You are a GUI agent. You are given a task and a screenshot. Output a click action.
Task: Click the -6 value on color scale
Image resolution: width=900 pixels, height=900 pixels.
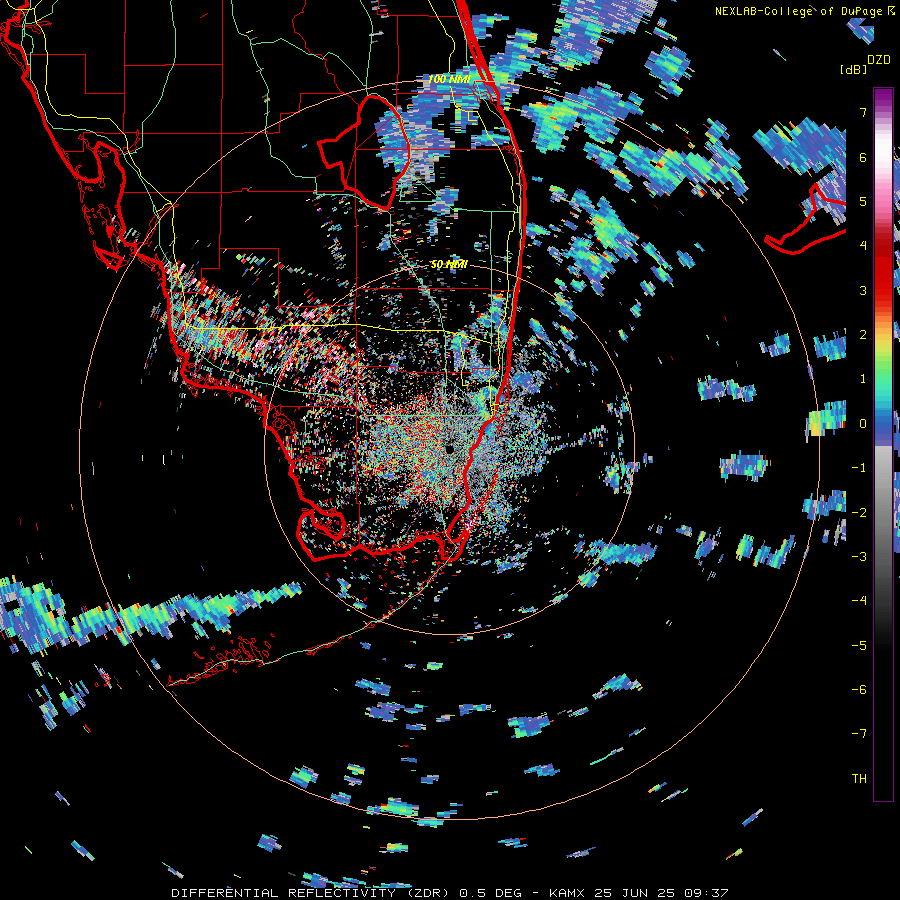pos(859,689)
